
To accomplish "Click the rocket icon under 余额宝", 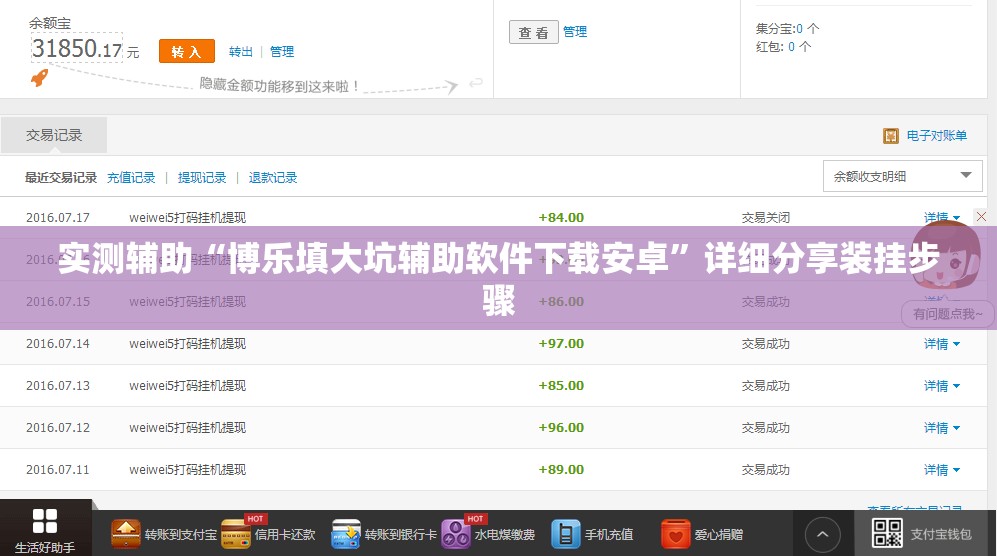I will coord(39,78).
